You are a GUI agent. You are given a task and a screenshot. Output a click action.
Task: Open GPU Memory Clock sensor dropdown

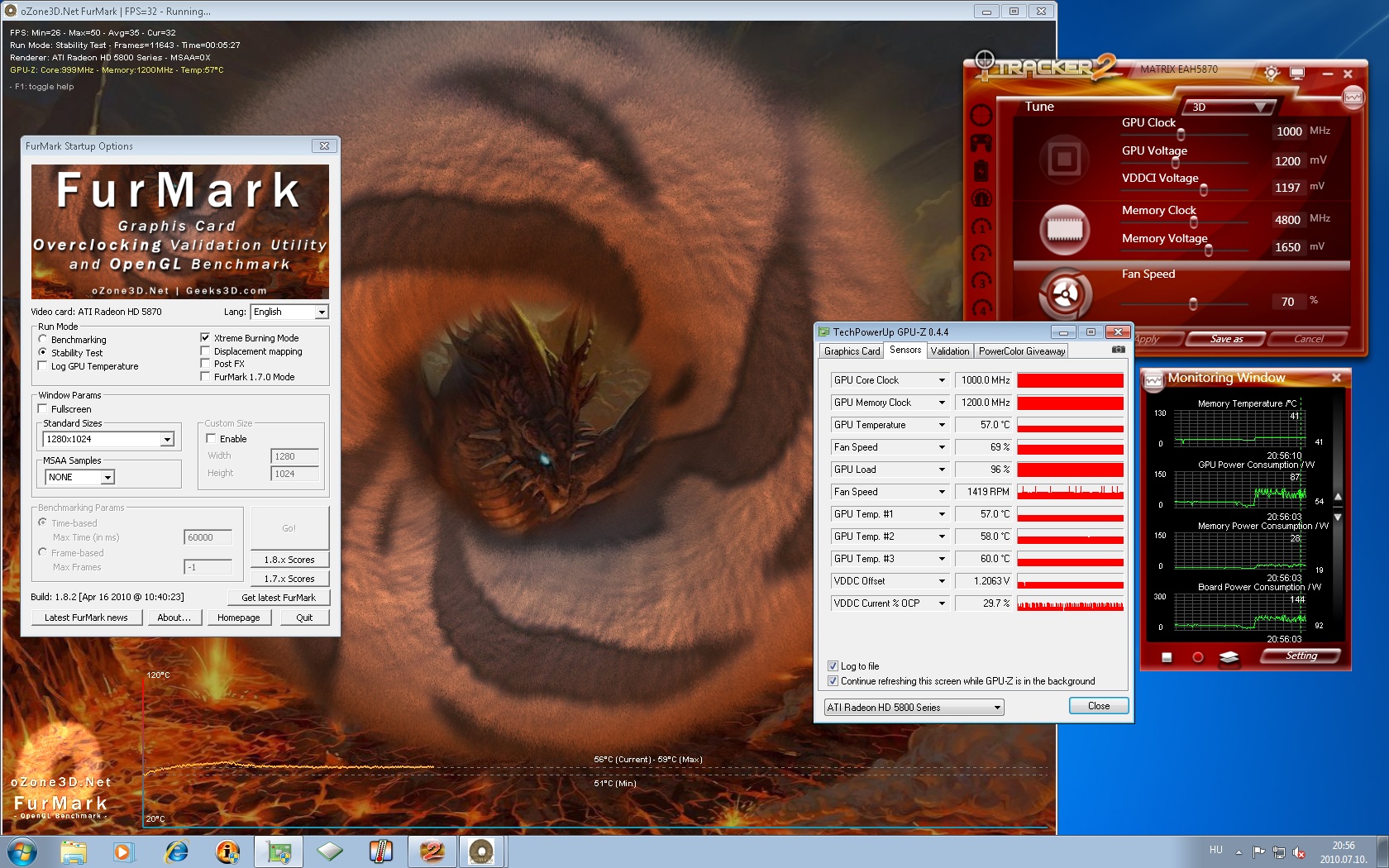tap(941, 403)
